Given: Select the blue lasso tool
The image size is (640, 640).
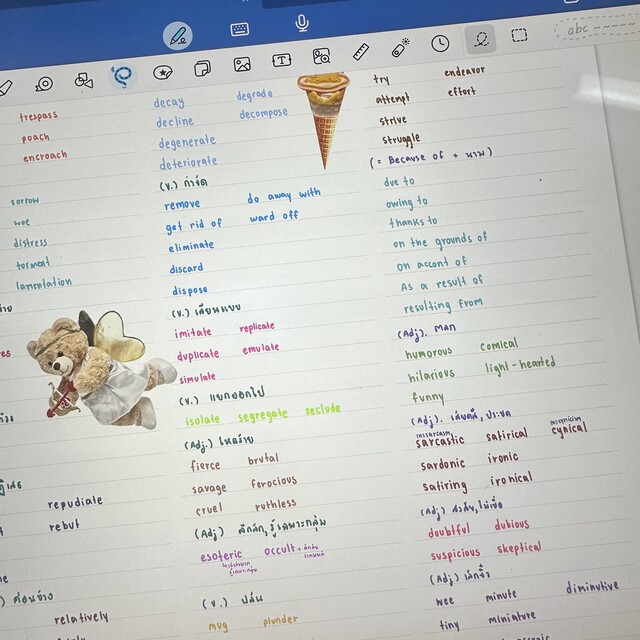Looking at the screenshot, I should [122, 75].
